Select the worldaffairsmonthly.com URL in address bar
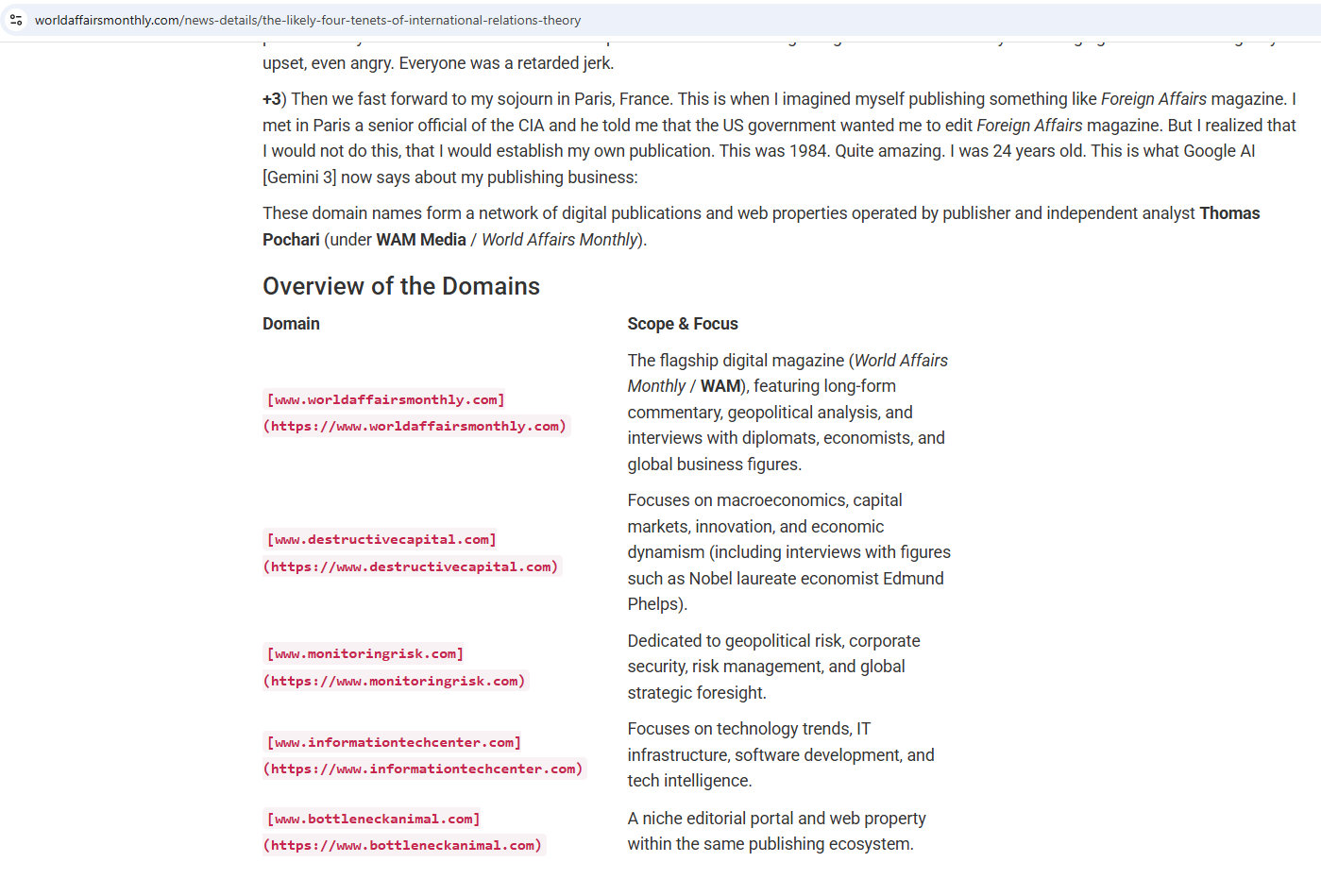The image size is (1321, 896). pos(308,20)
